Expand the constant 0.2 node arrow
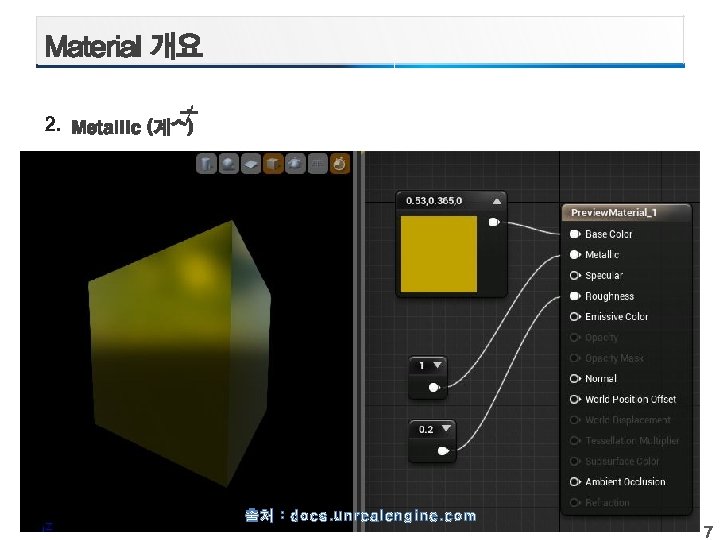Screen dimensions: 720x540 [446, 428]
